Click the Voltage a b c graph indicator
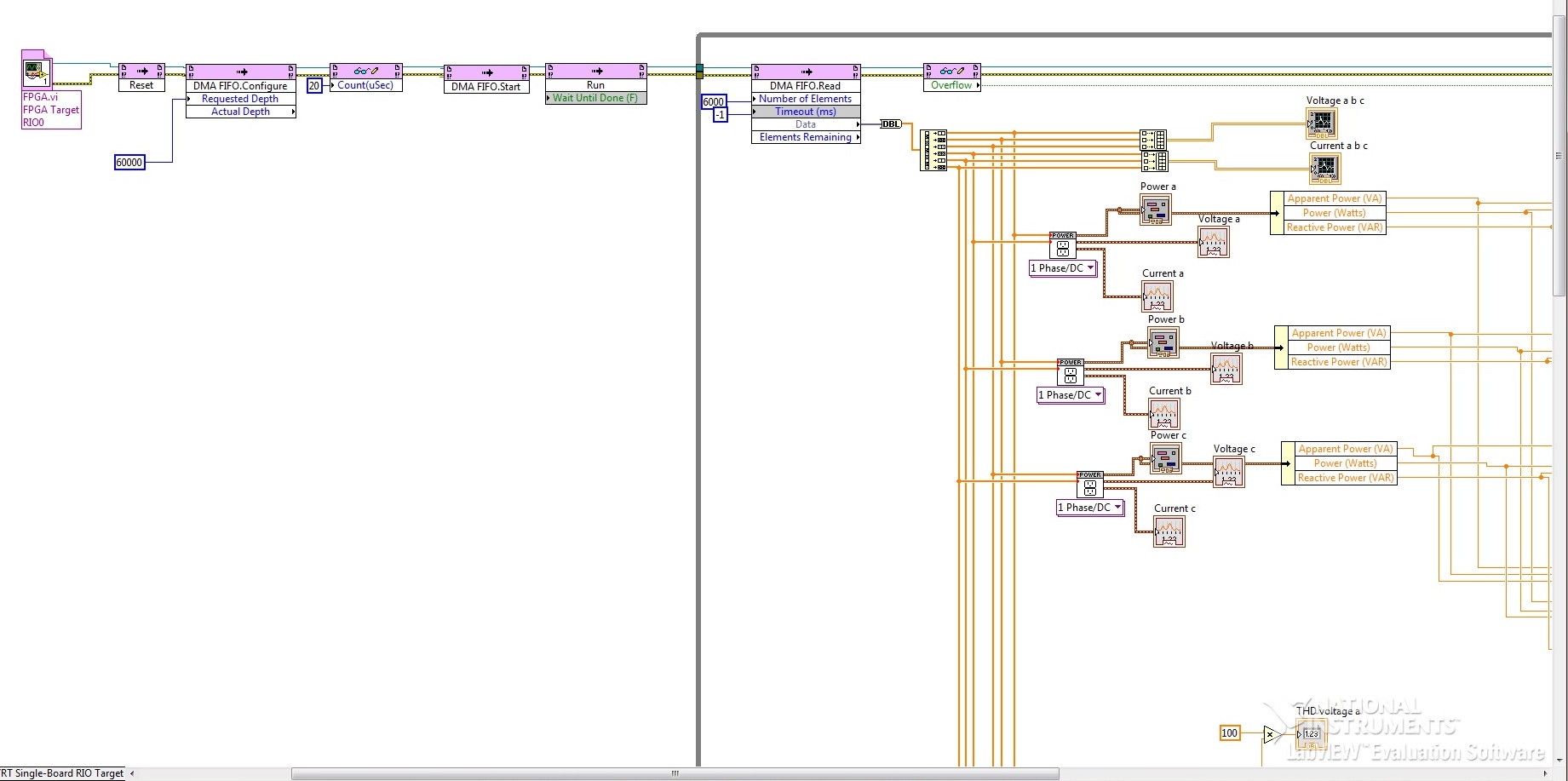This screenshot has width=1568, height=781. point(1322,123)
